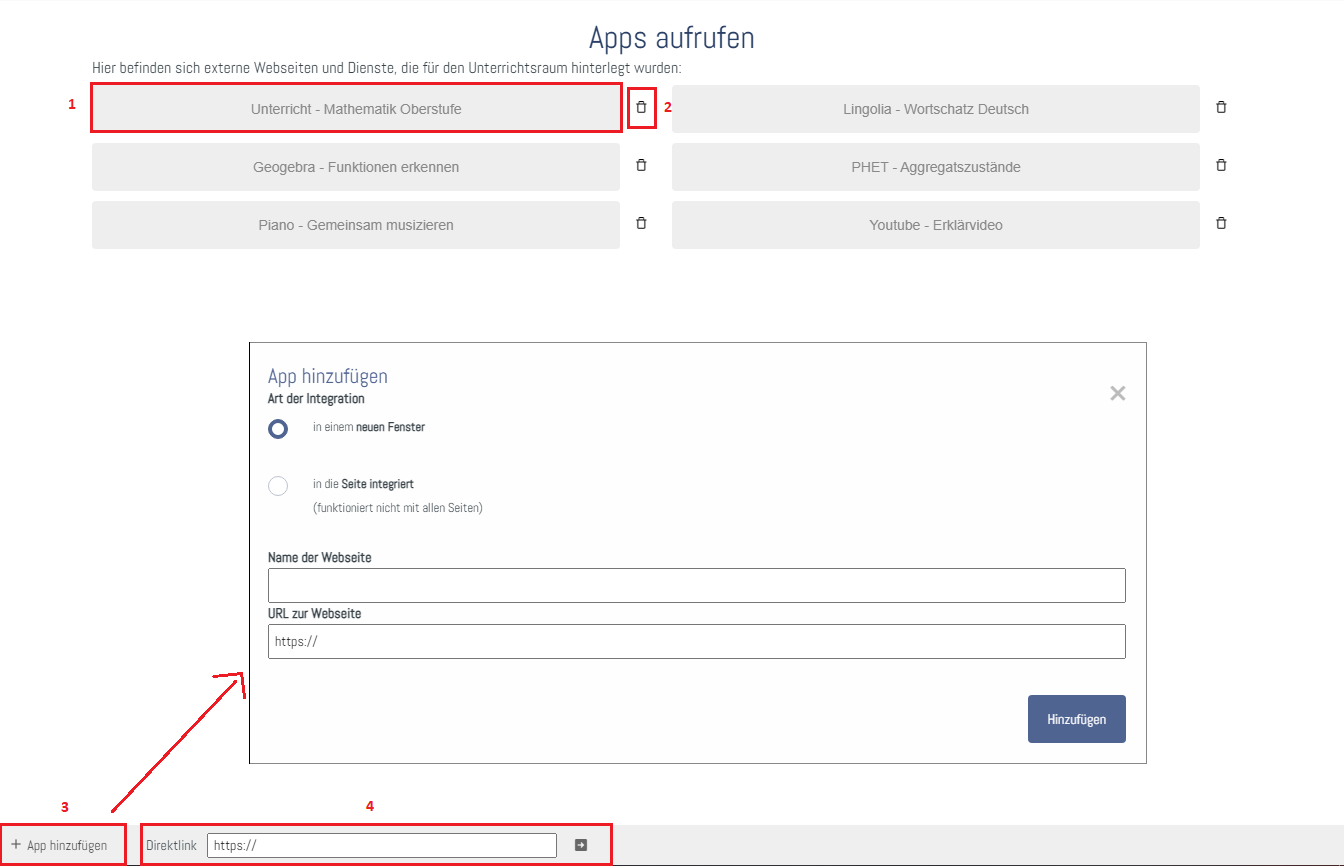Click the blue Hinzufügen button
The height and width of the screenshot is (866, 1344).
tap(1076, 719)
